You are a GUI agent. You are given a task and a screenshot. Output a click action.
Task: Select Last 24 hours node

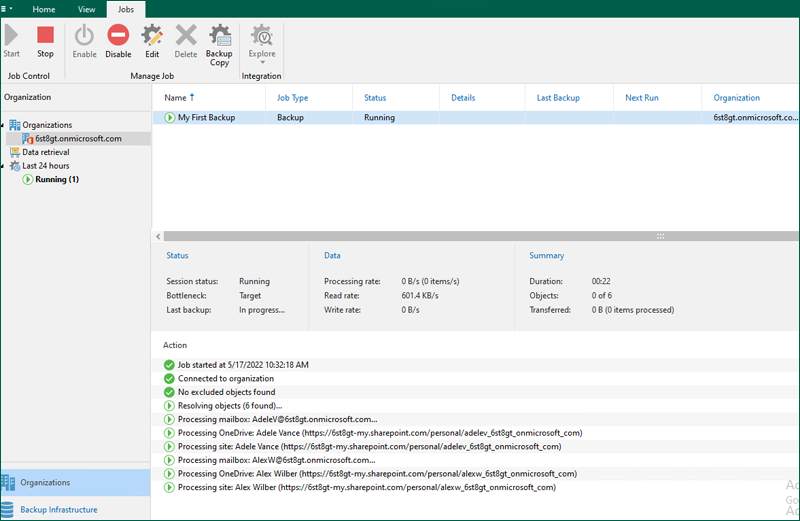pos(45,166)
